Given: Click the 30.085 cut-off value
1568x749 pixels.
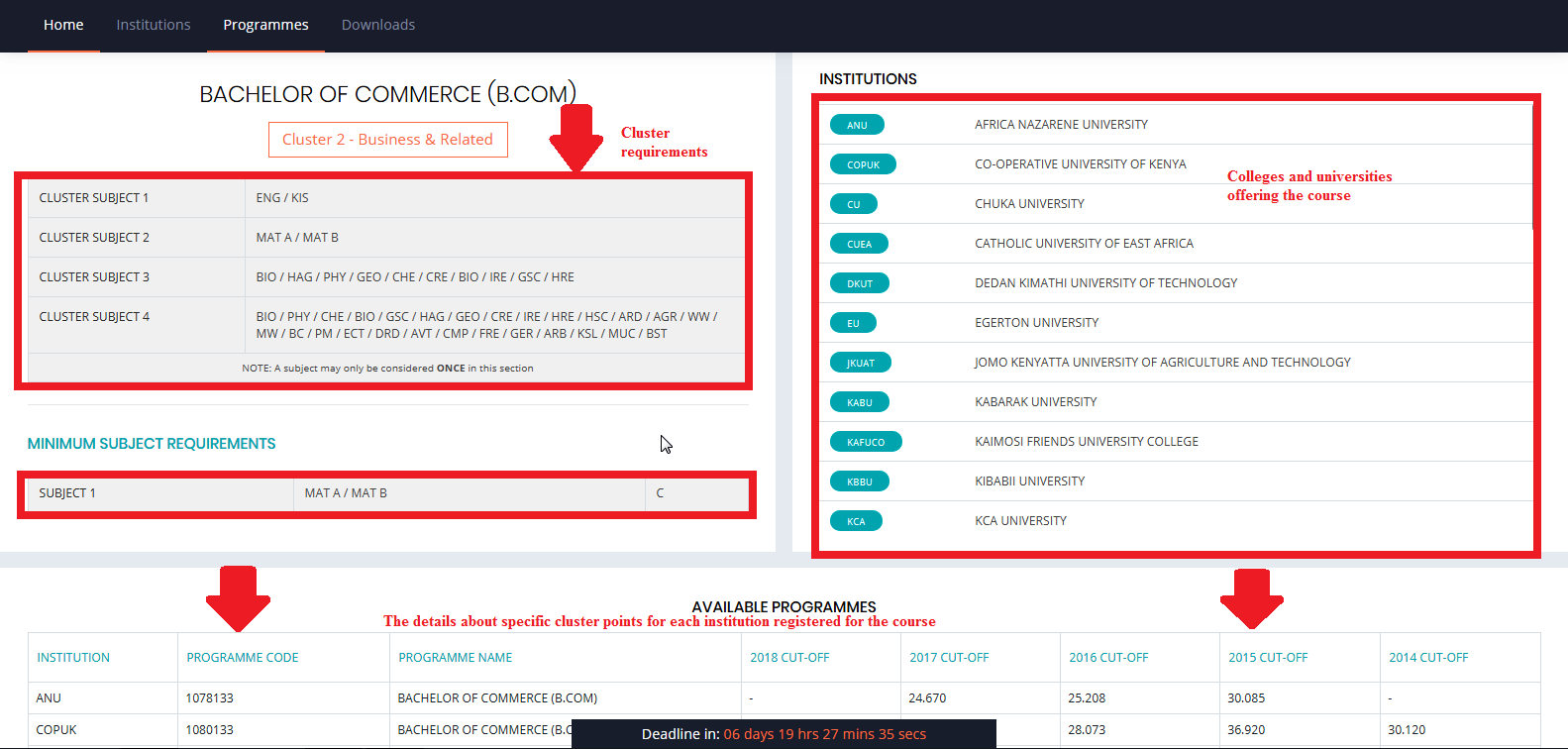Looking at the screenshot, I should click(1246, 698).
